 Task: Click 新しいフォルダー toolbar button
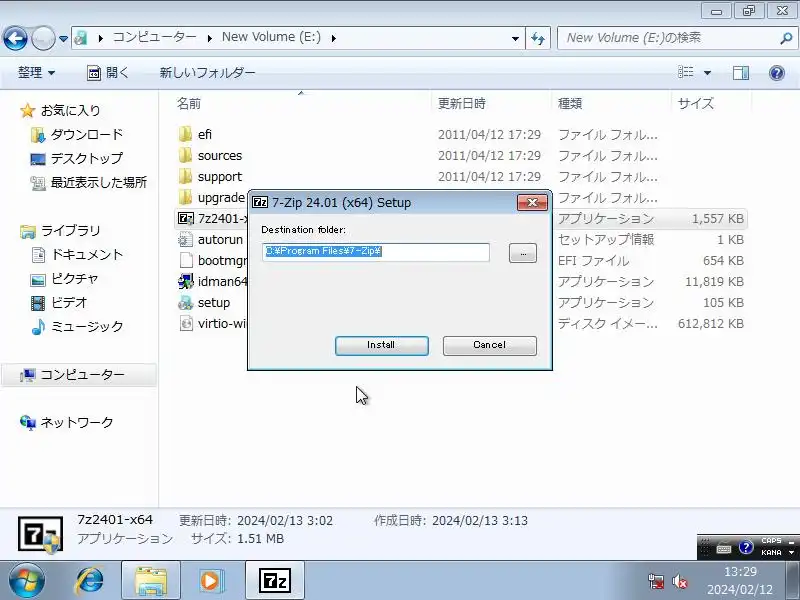point(207,73)
